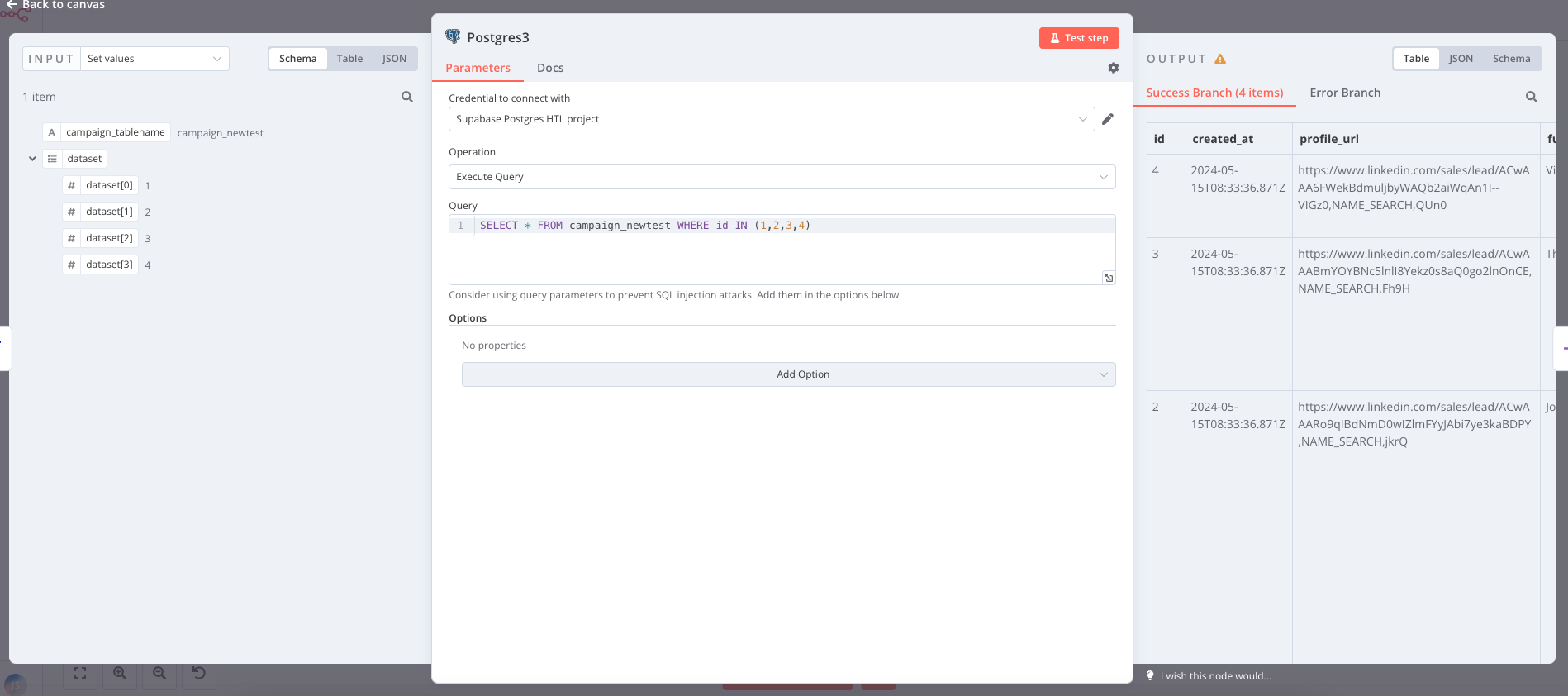1568x696 pixels.
Task: Click the canvas reset zoom icon
Action: [x=199, y=673]
